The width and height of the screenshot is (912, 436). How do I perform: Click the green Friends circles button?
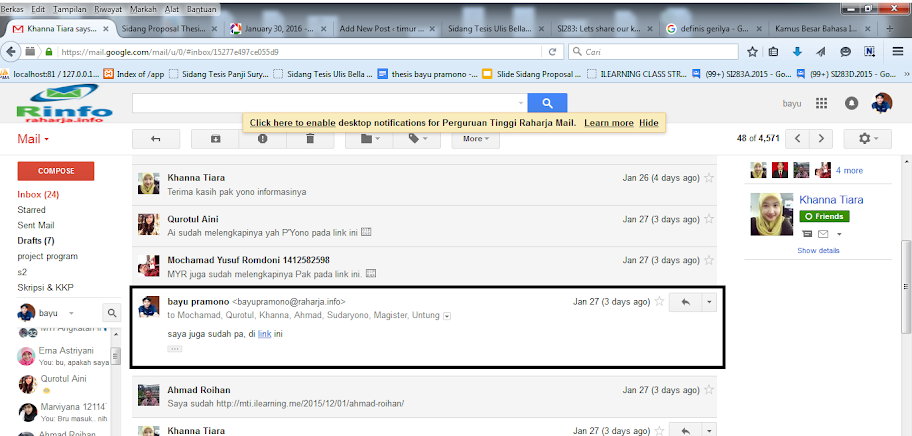click(x=824, y=216)
